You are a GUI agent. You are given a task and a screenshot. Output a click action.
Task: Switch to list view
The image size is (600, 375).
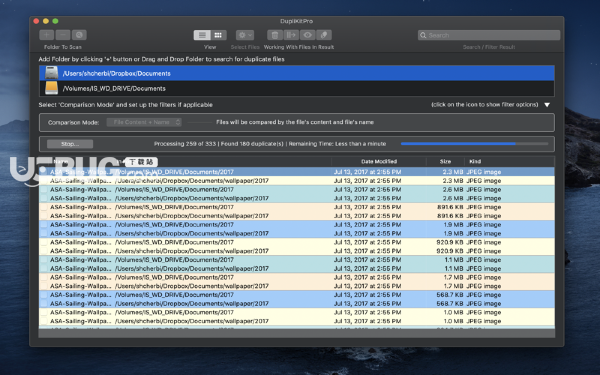coord(202,35)
